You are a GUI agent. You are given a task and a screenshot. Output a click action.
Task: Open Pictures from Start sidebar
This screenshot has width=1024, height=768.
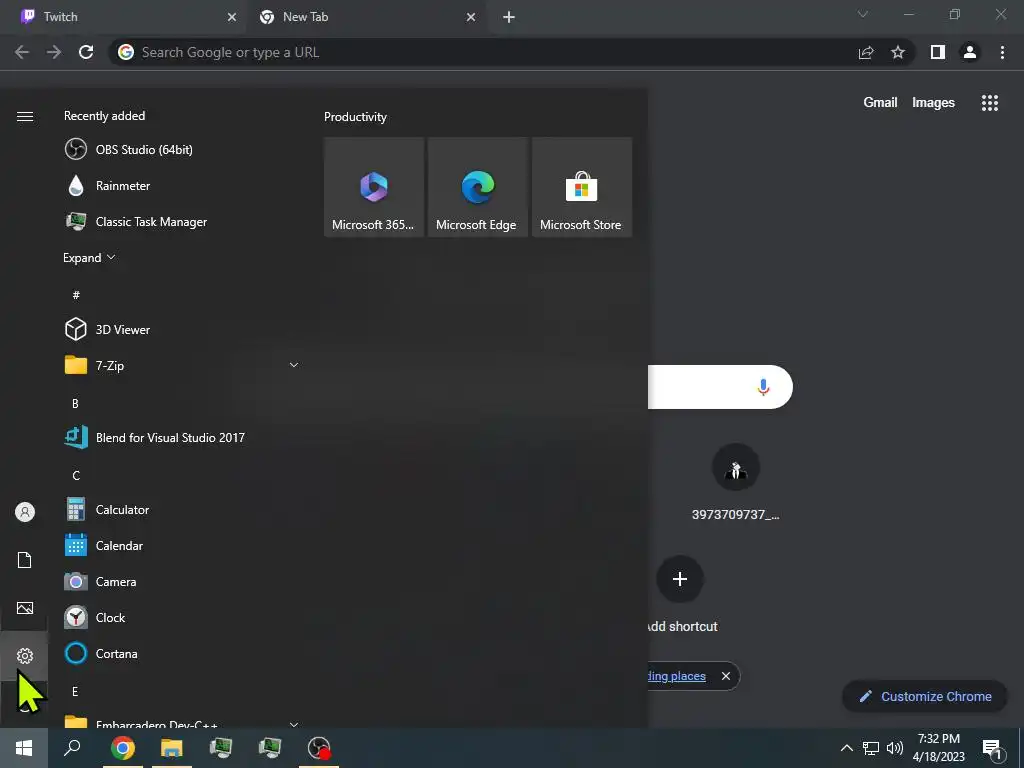[x=24, y=608]
